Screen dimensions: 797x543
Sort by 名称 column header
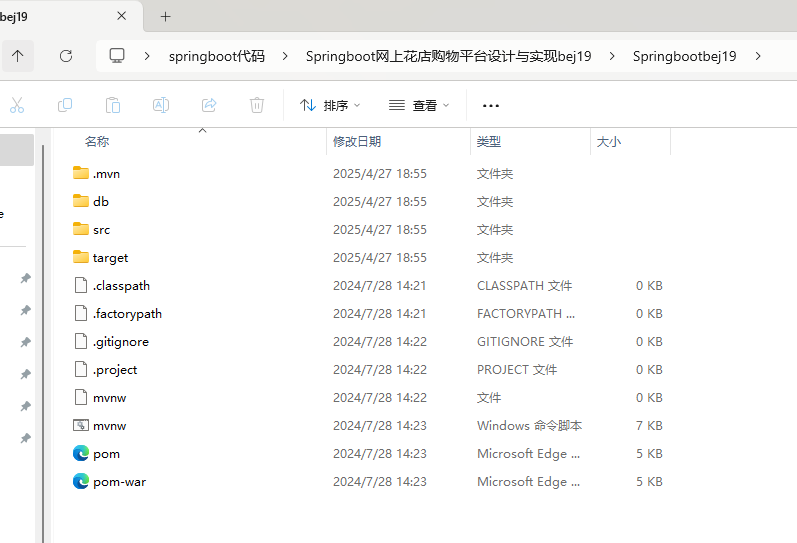[97, 141]
